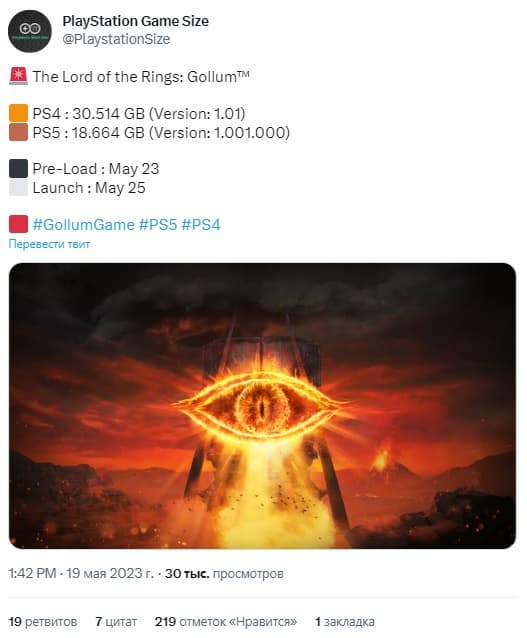Image resolution: width=527 pixels, height=638 pixels.
Task: Open the @PlaystationSize handle
Action: pos(116,39)
